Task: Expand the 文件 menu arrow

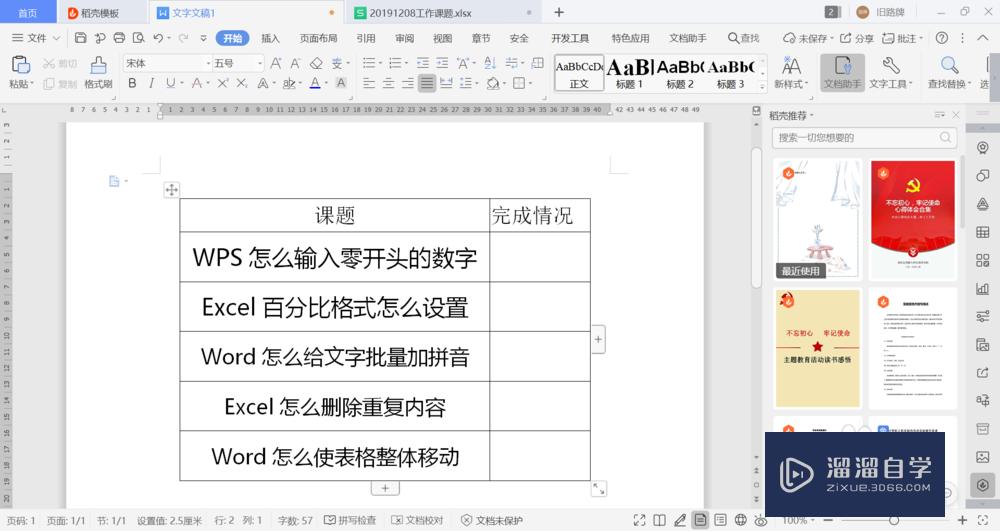Action: (56, 38)
